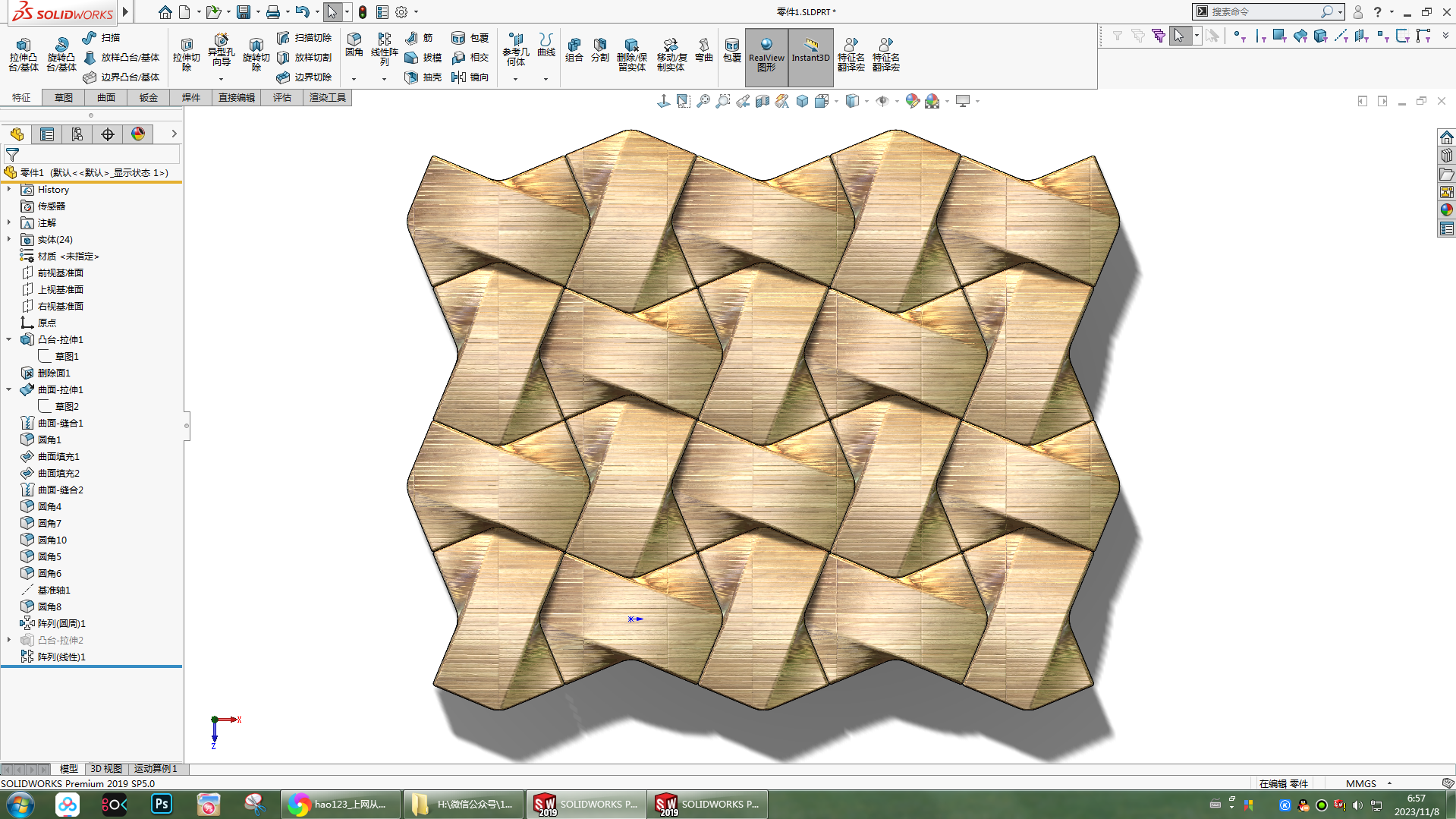The image size is (1456, 819).
Task: Click the 扫描 sweep boss tool
Action: pyautogui.click(x=101, y=38)
